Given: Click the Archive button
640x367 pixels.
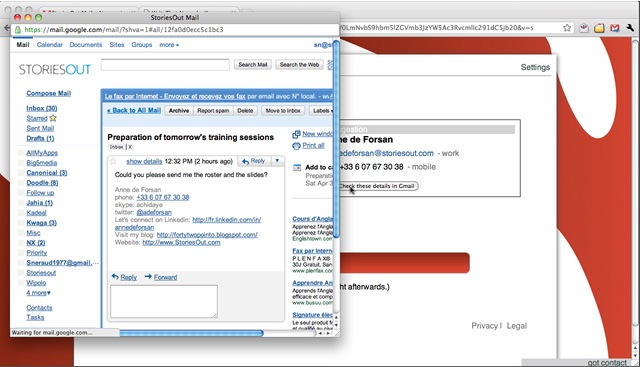Looking at the screenshot, I should tap(179, 111).
